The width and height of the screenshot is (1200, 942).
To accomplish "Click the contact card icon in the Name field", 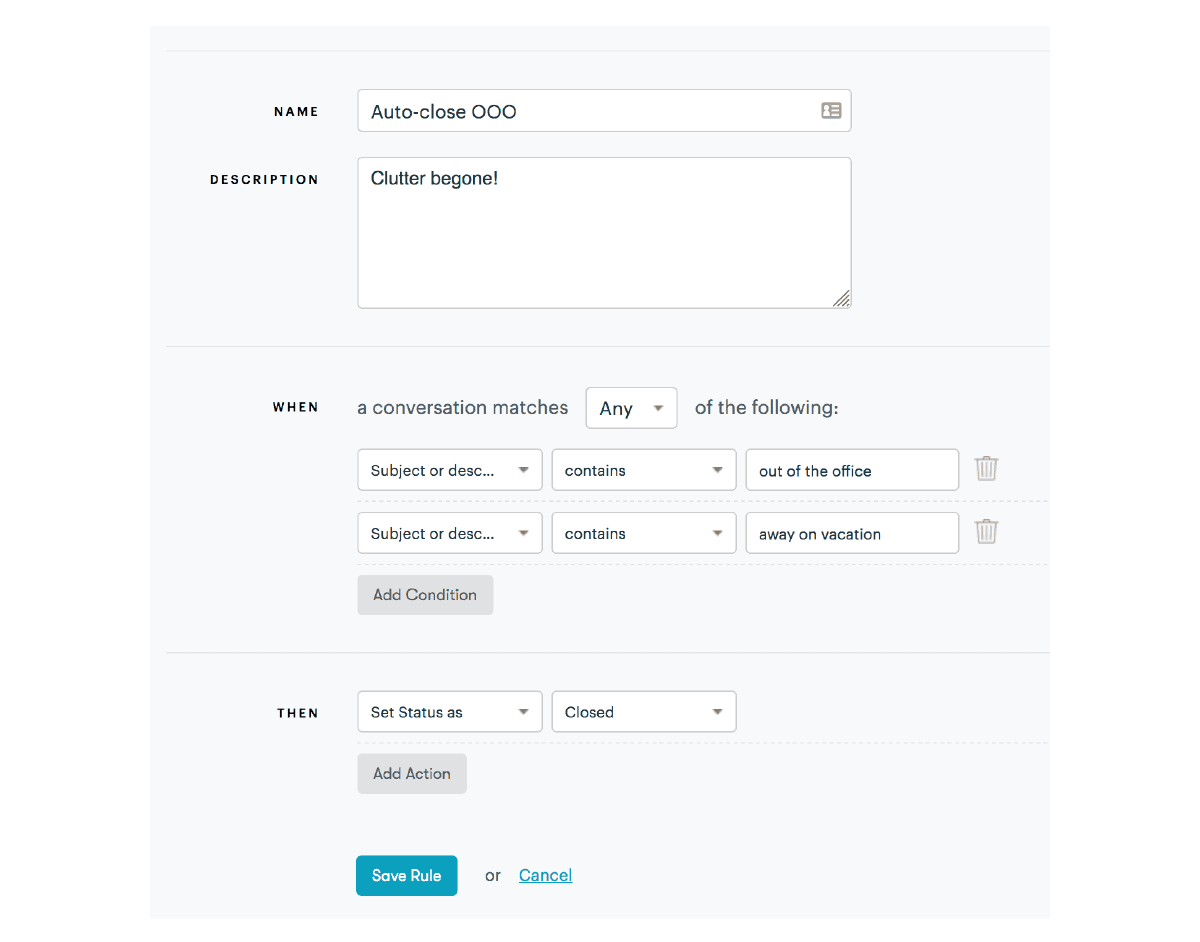I will coord(831,111).
